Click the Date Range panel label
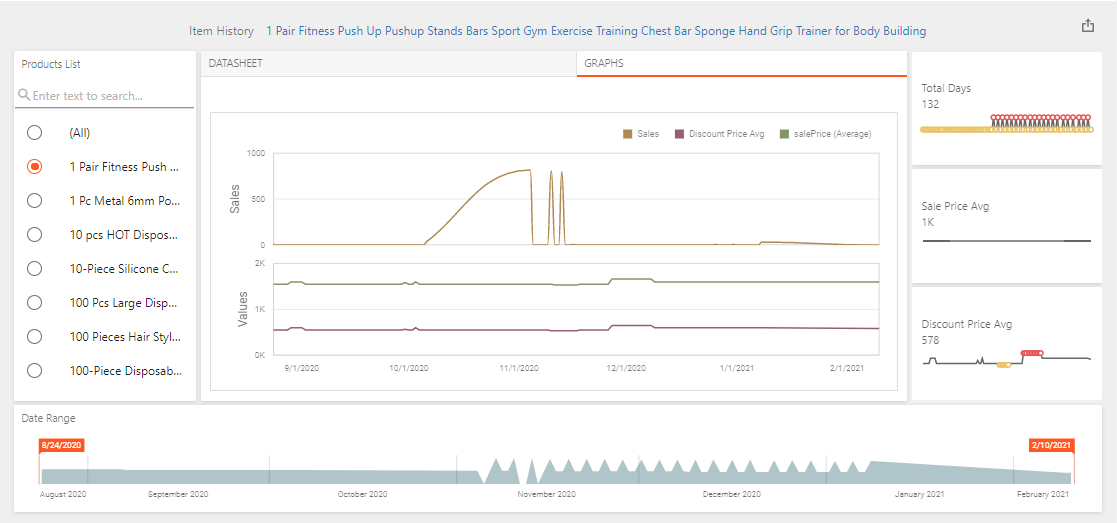Image resolution: width=1117 pixels, height=523 pixels. click(48, 418)
